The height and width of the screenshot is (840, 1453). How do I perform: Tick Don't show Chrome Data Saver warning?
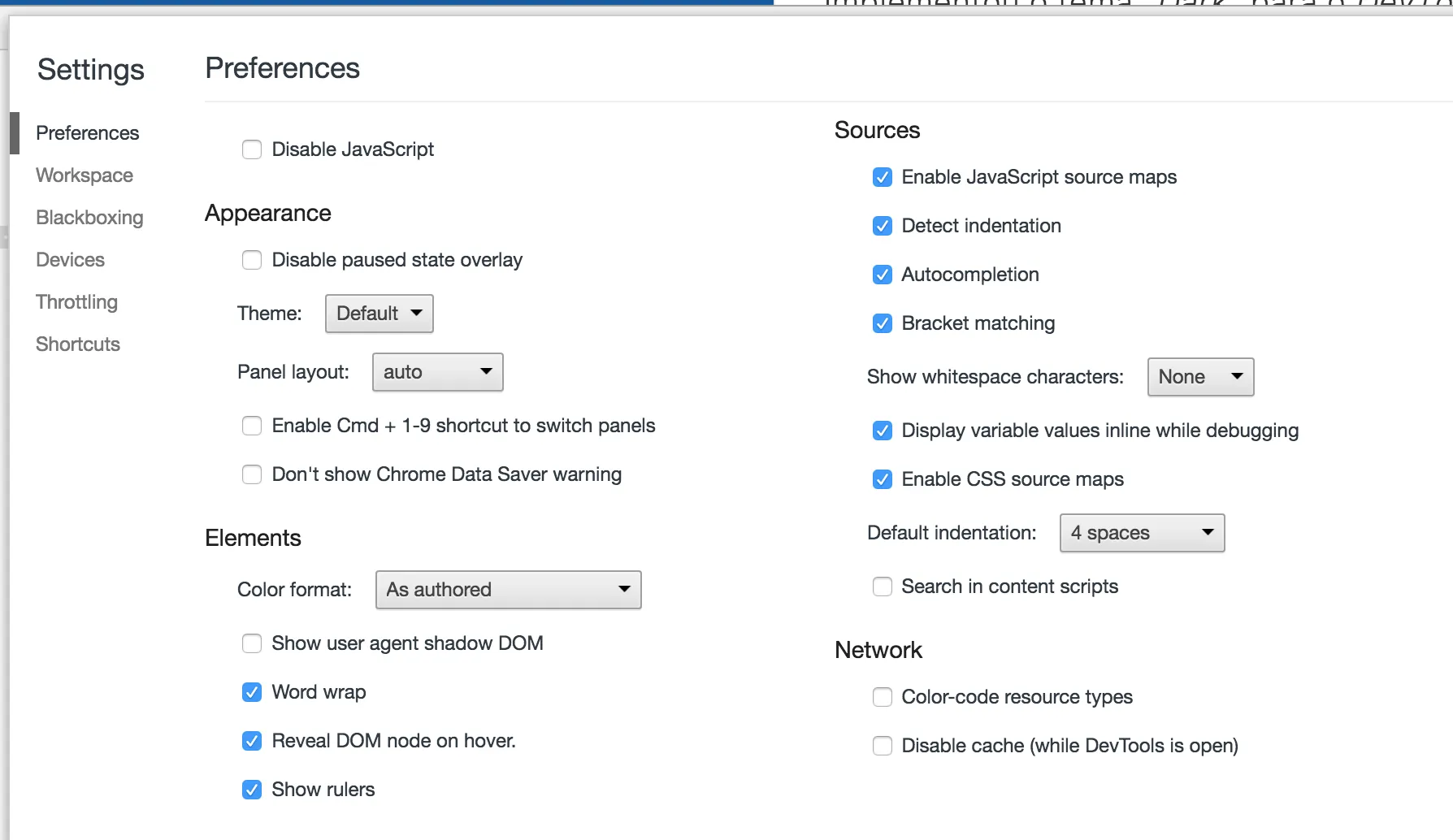click(252, 474)
